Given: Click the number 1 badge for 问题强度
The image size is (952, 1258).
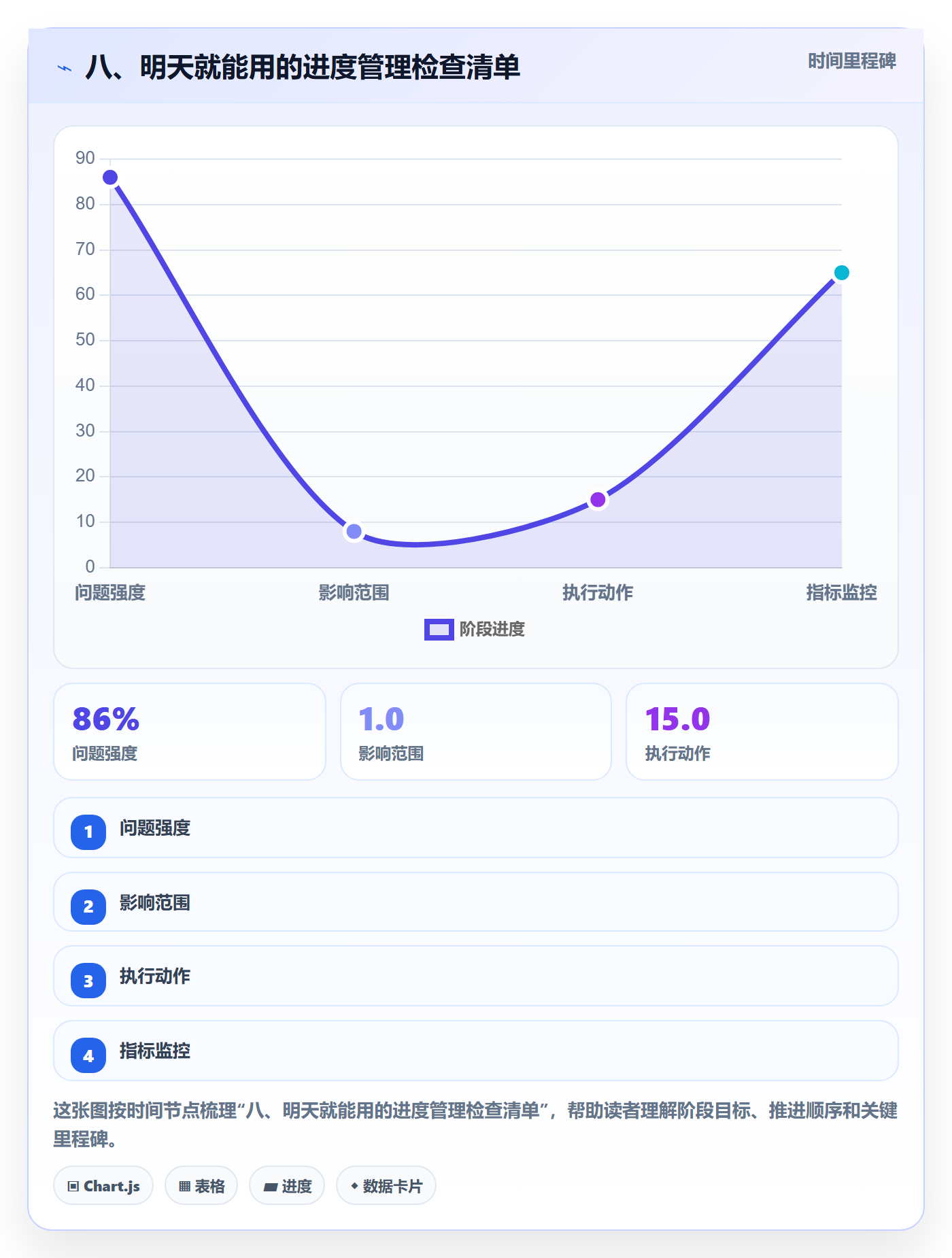Looking at the screenshot, I should click(88, 832).
